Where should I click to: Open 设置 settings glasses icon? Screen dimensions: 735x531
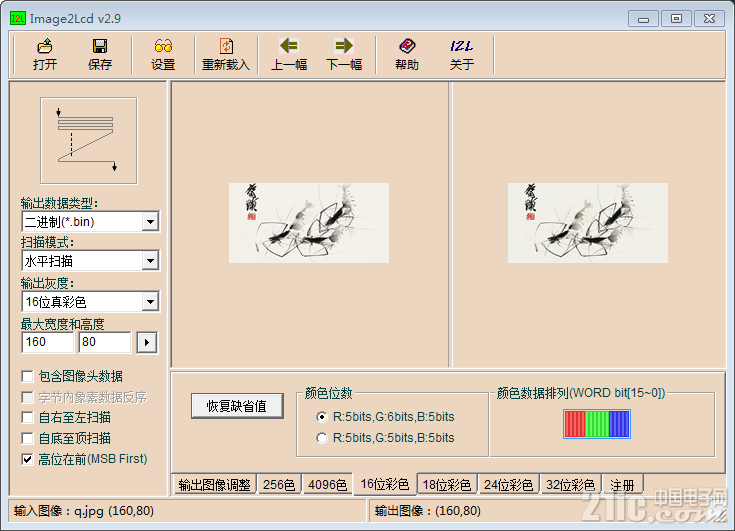coord(163,54)
